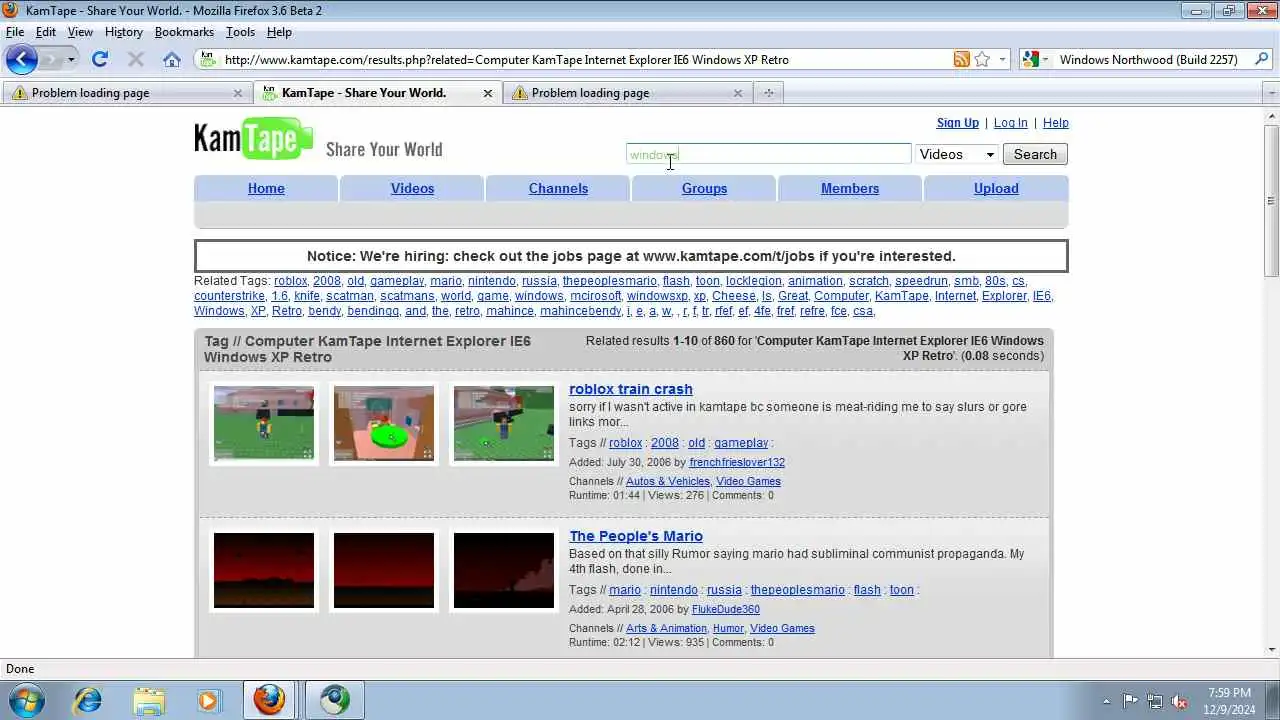Click the forward navigation arrow

click(x=51, y=59)
